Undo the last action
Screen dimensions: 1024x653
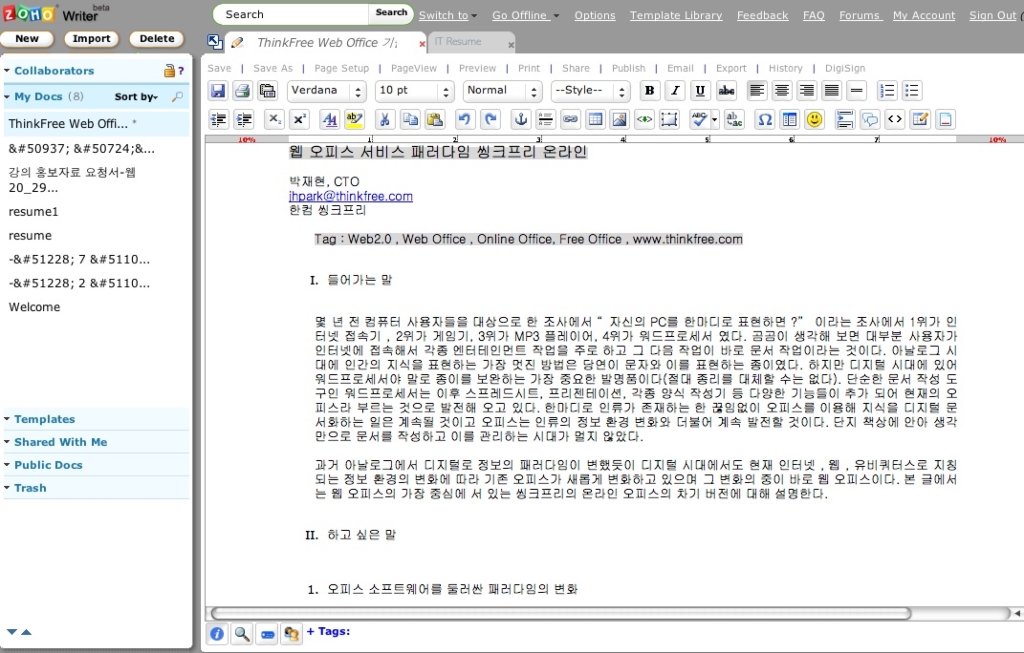point(464,119)
